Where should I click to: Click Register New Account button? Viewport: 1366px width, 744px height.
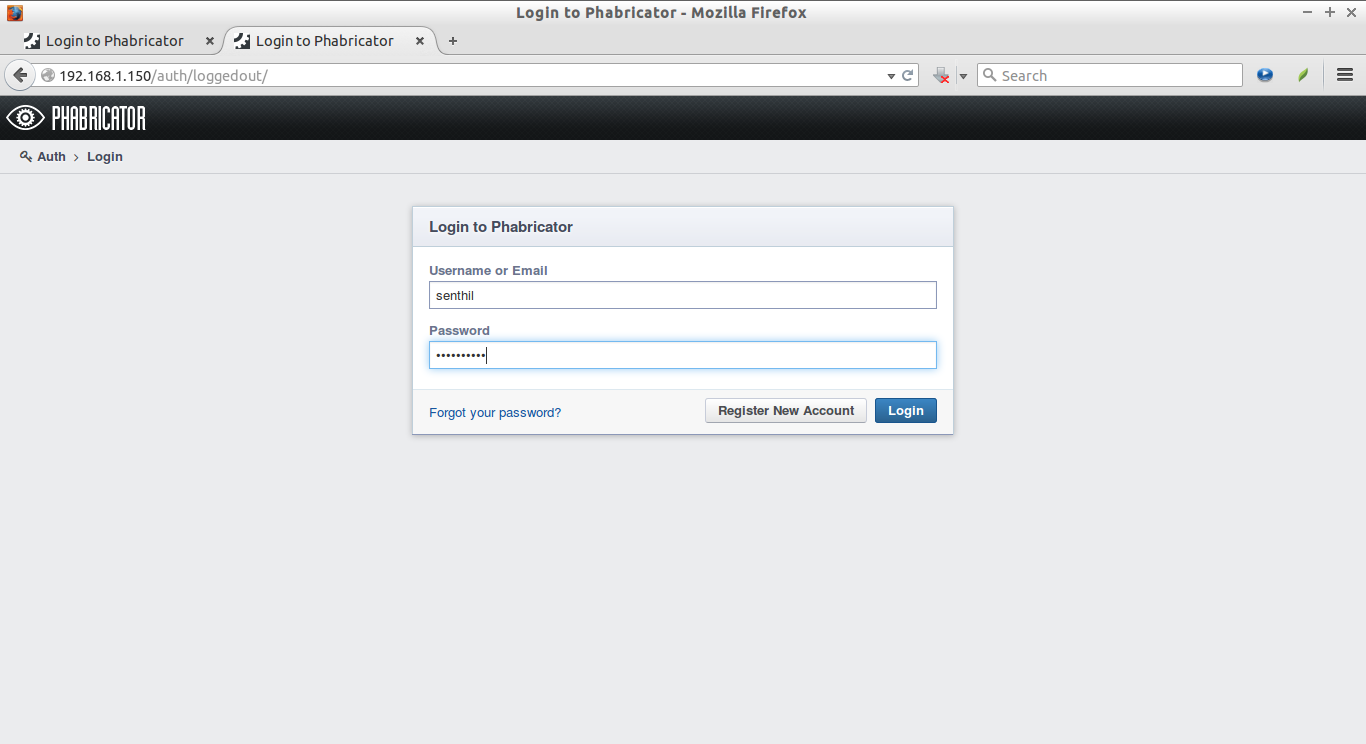point(786,410)
